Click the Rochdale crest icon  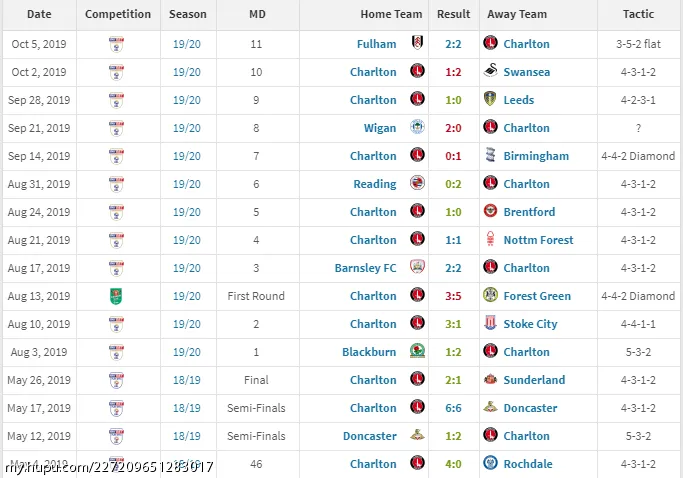click(x=490, y=463)
